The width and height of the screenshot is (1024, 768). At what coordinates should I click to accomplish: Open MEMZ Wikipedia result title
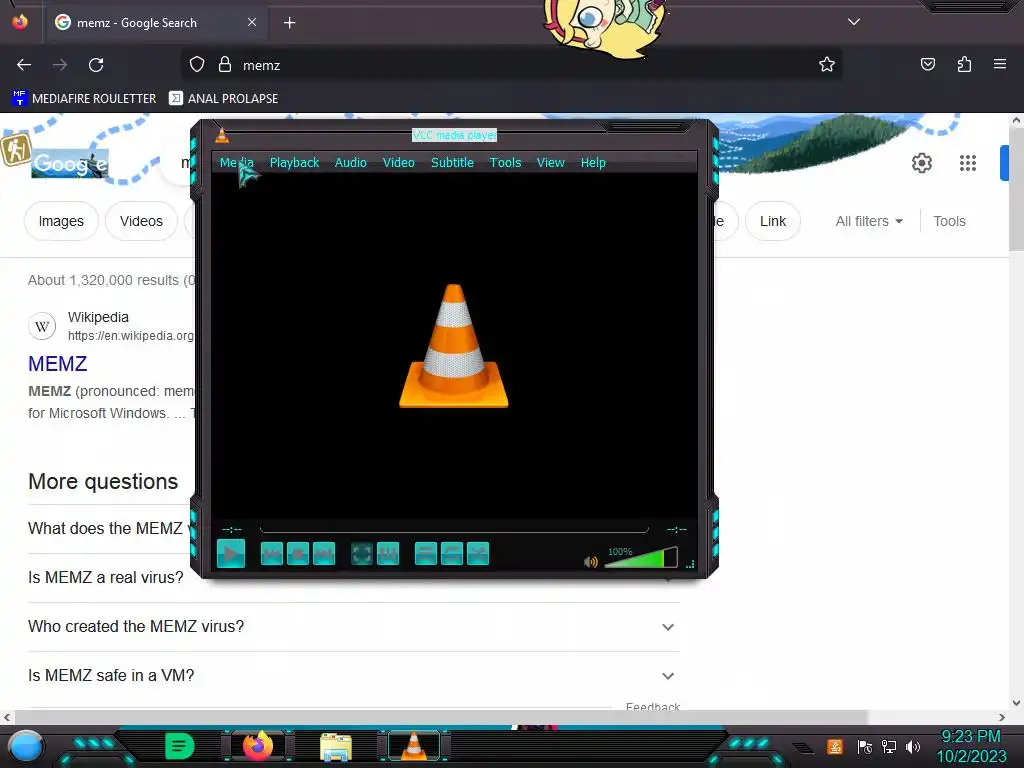(57, 364)
